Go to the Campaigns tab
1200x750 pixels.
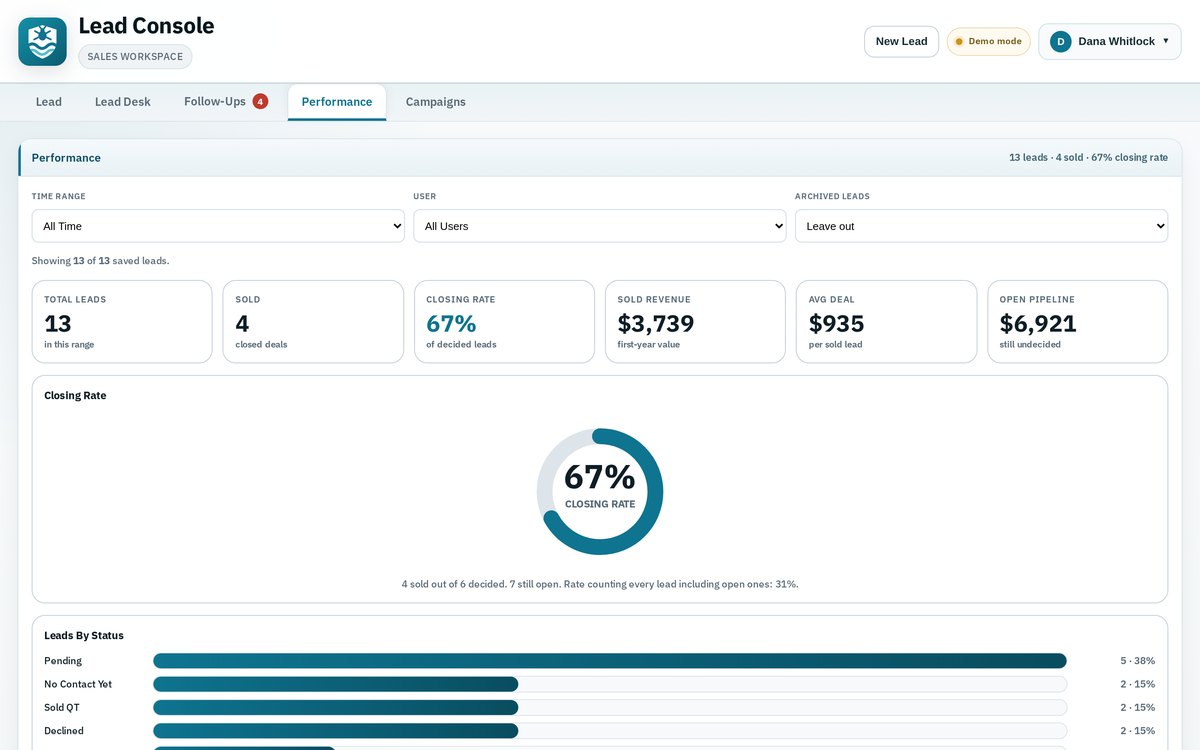[436, 102]
